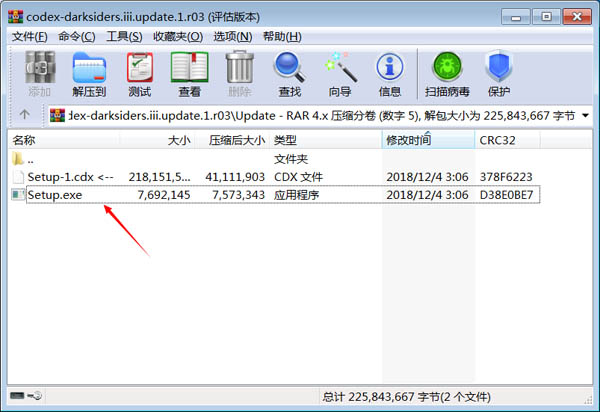Click the drive icon in status bar
600x412 pixels.
click(17, 395)
